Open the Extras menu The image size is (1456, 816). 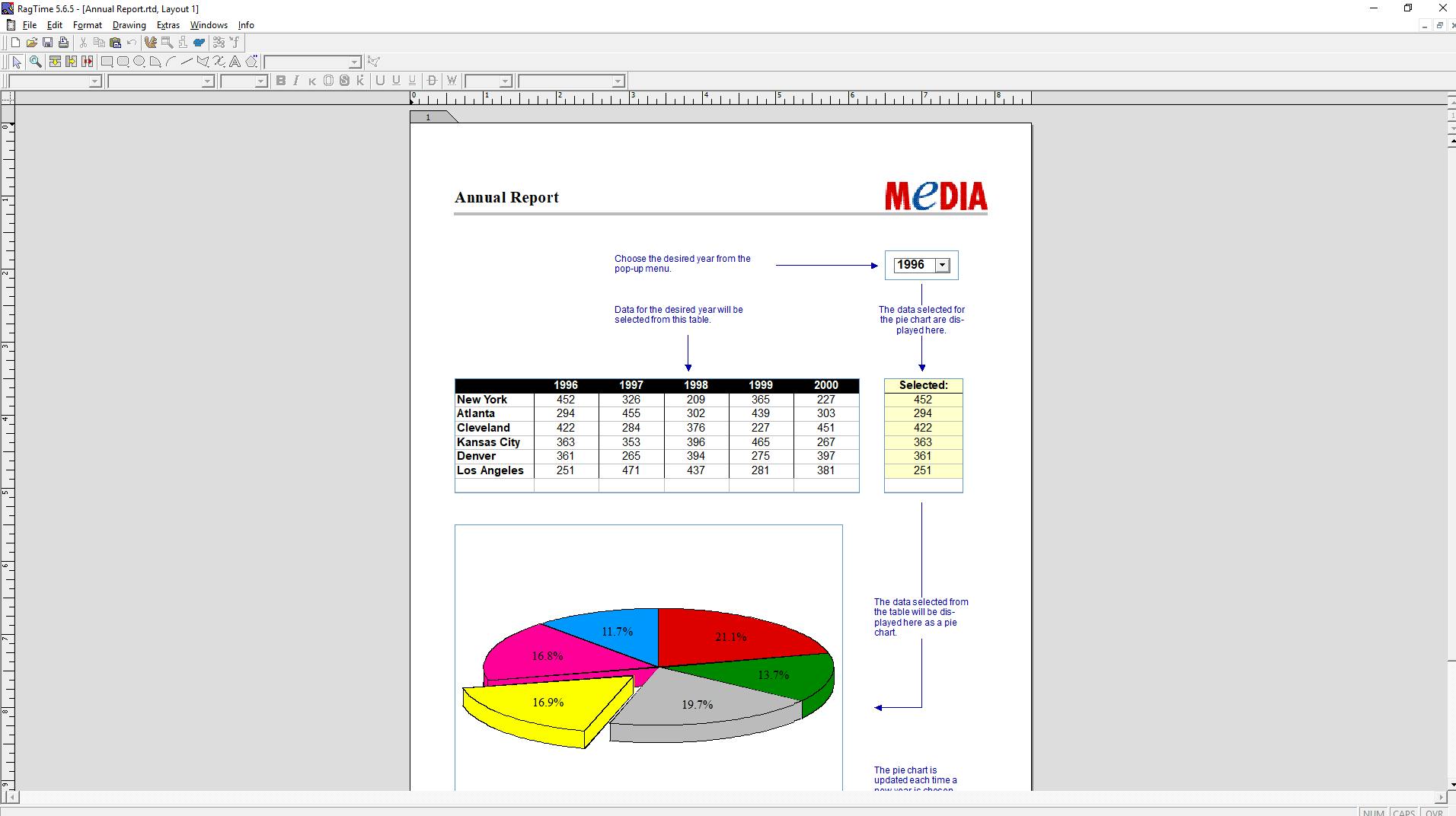[168, 25]
